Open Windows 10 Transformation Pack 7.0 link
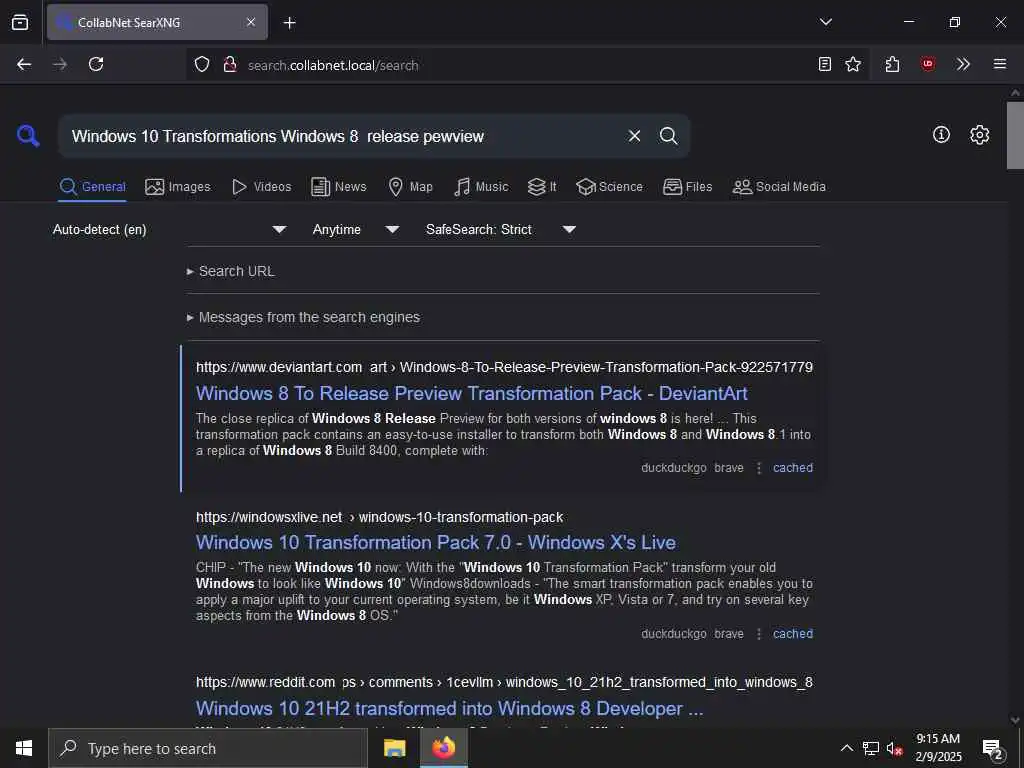Screen dimensions: 1024x768 (436, 543)
